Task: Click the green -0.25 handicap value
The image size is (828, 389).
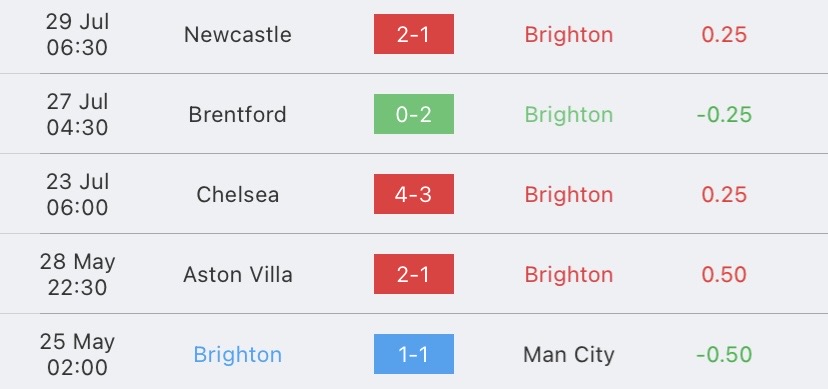Action: point(724,115)
